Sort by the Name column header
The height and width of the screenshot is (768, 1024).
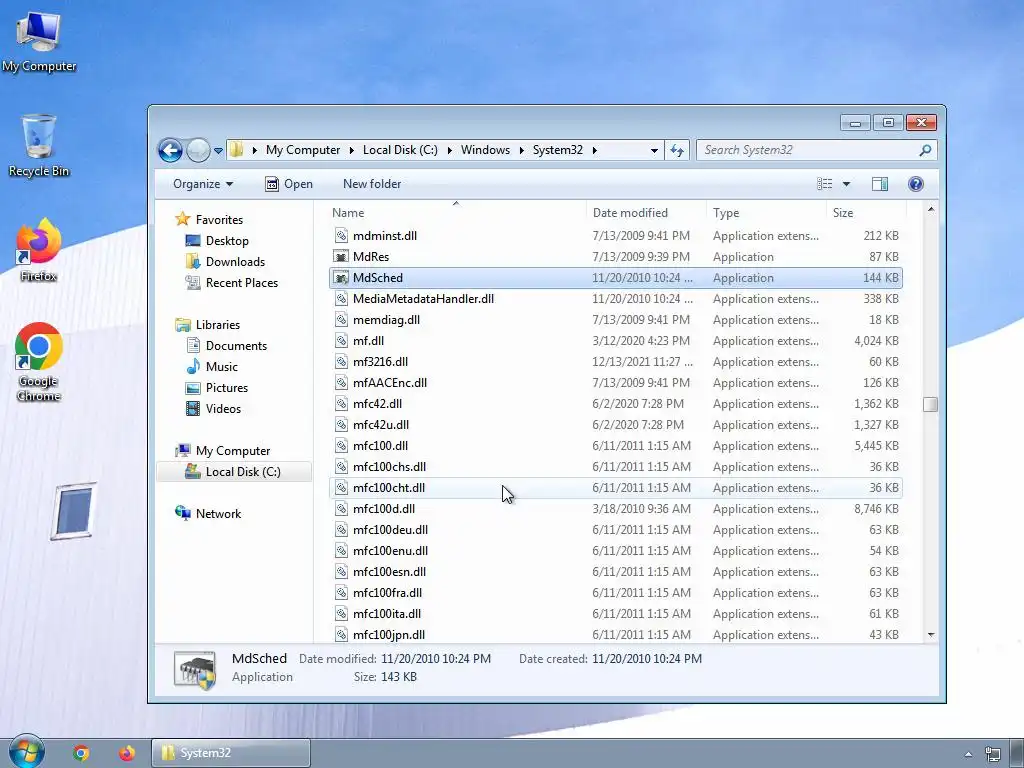(x=457, y=213)
